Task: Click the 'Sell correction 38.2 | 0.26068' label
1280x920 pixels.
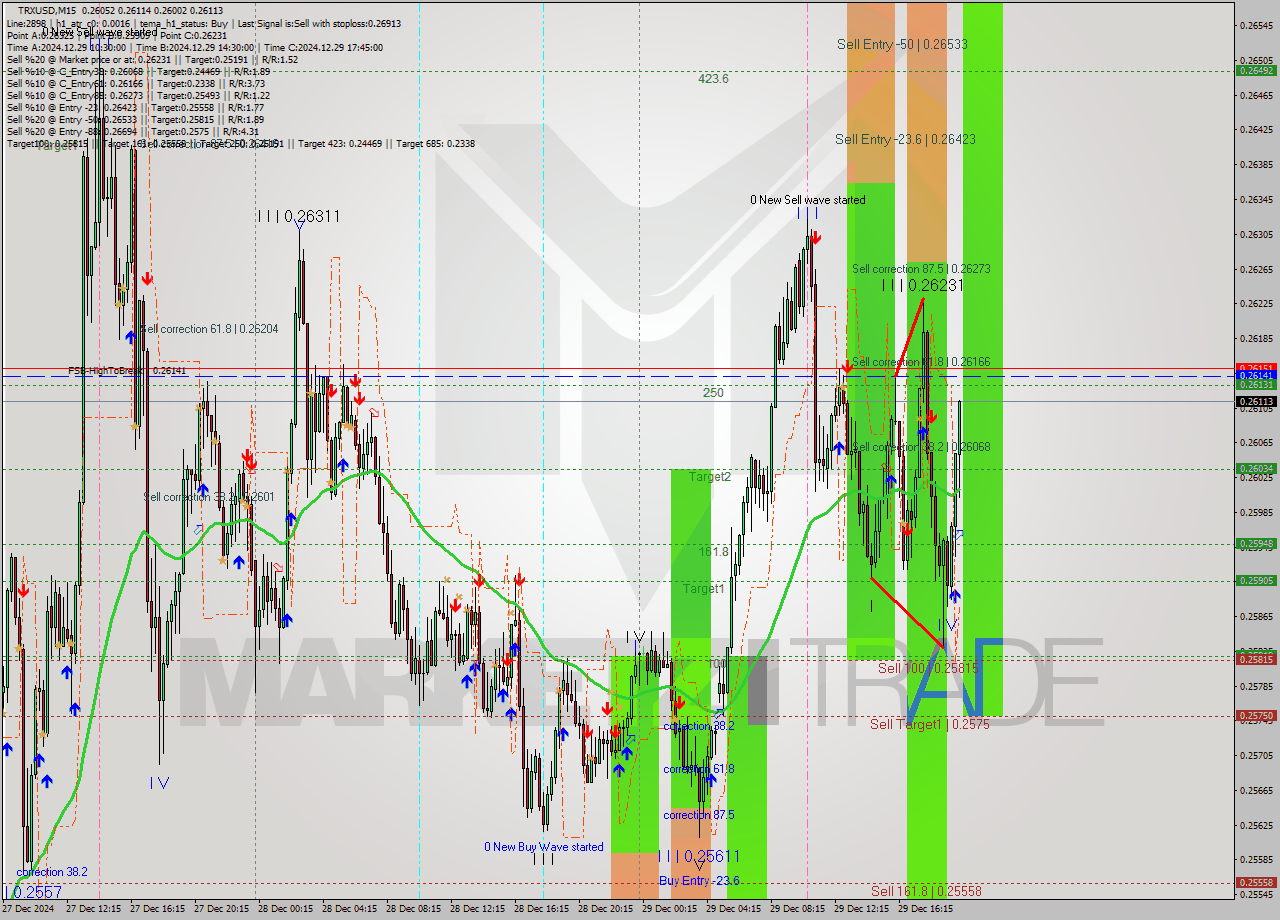Action: pyautogui.click(x=921, y=447)
